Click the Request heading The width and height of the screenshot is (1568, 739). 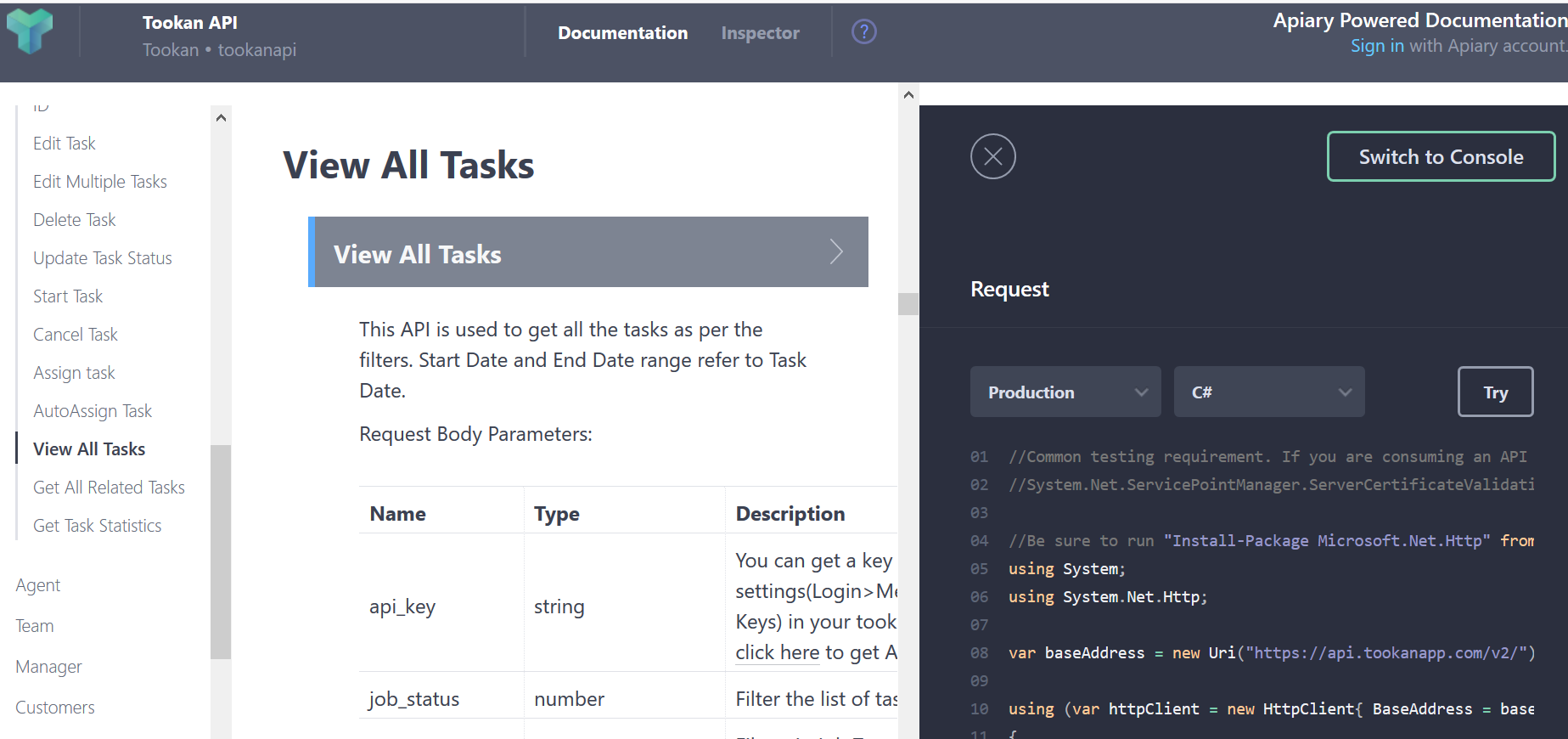click(1009, 290)
